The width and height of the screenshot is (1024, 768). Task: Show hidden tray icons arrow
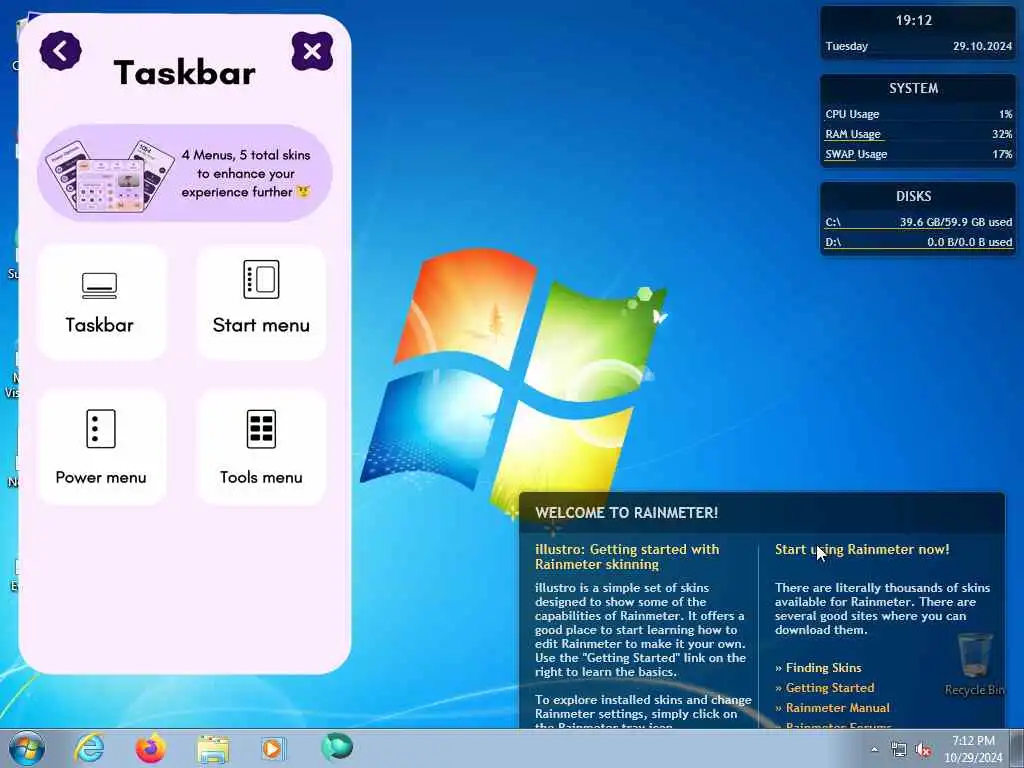874,749
